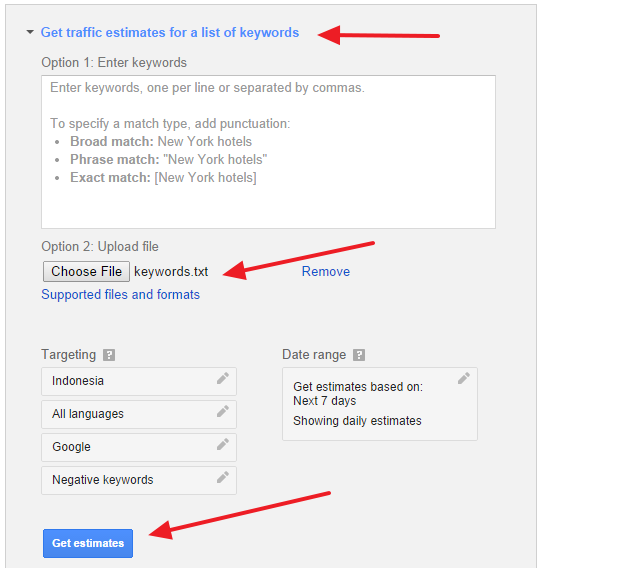Open the Indonesia location targeting box
This screenshot has width=629, height=568.
pyautogui.click(x=120, y=381)
